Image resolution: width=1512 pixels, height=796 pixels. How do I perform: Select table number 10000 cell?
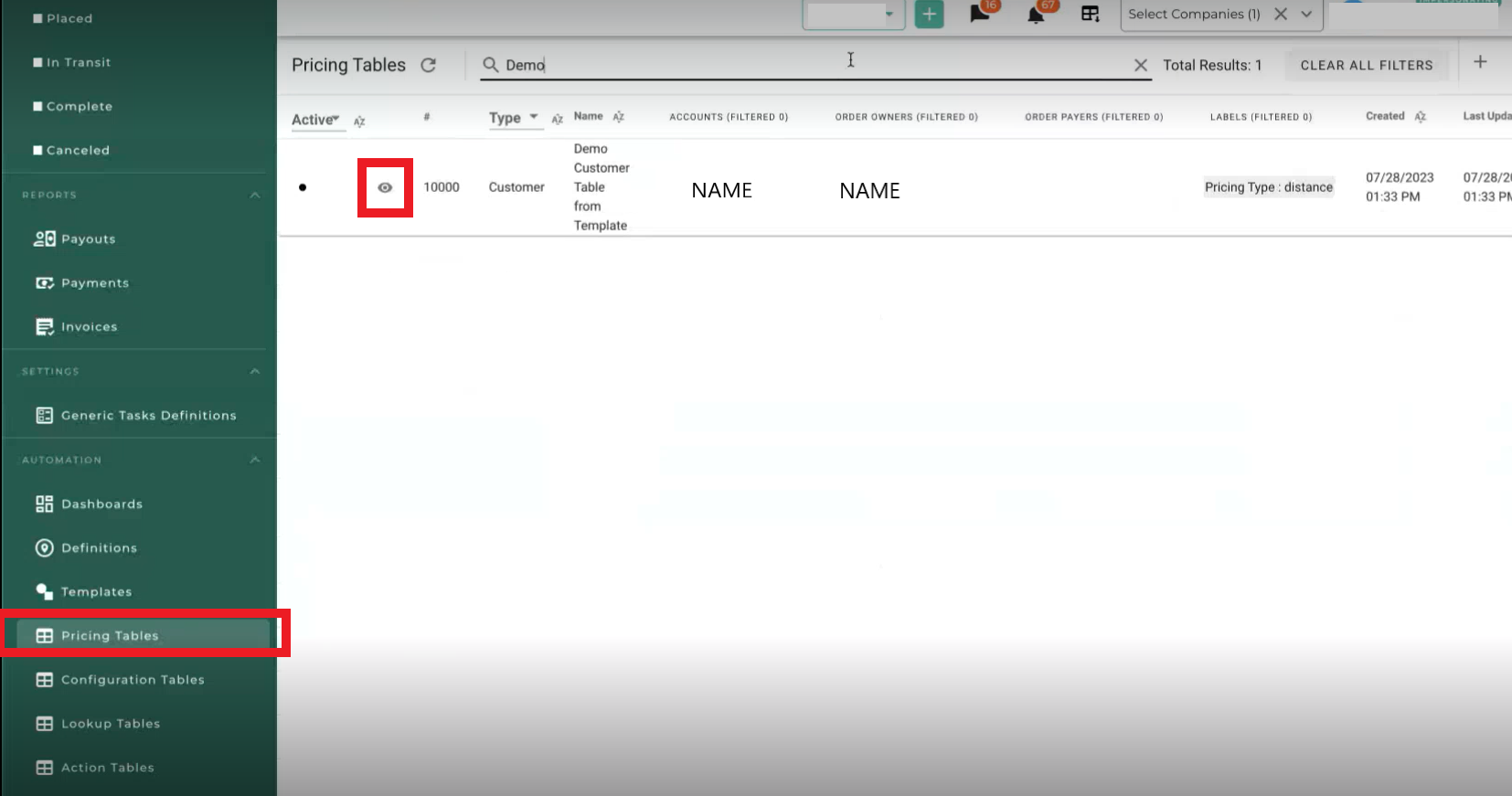click(x=442, y=187)
